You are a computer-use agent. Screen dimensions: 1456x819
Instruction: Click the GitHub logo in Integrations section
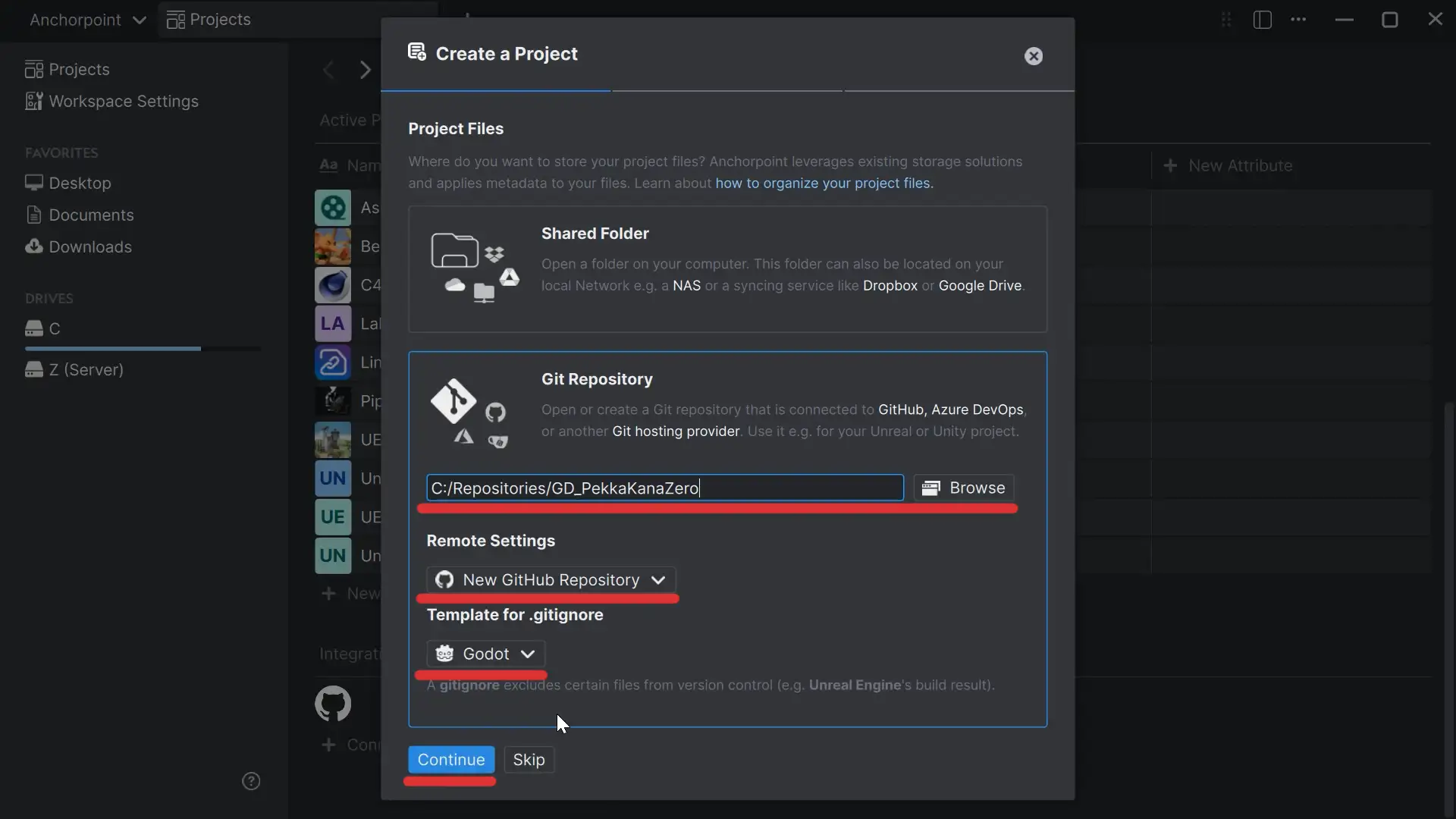[332, 703]
